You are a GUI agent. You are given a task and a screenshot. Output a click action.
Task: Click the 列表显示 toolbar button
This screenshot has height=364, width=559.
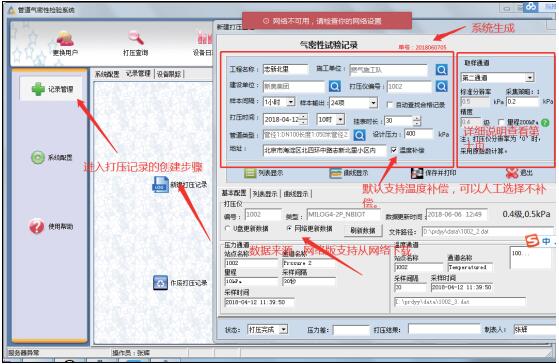pyautogui.click(x=264, y=173)
